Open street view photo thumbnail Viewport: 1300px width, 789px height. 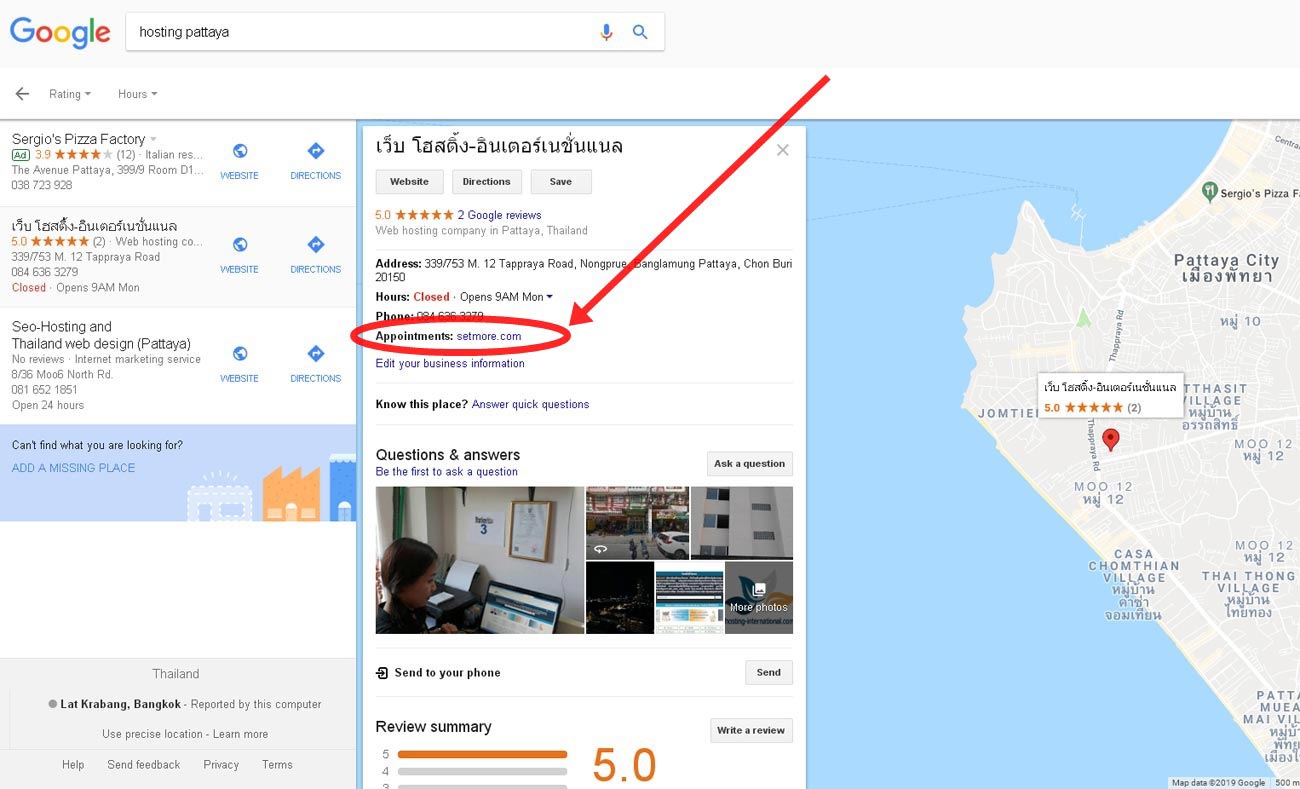point(637,522)
